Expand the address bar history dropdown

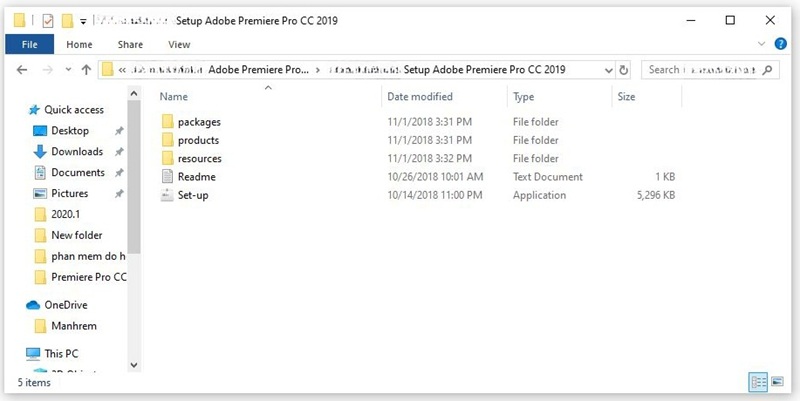point(606,70)
